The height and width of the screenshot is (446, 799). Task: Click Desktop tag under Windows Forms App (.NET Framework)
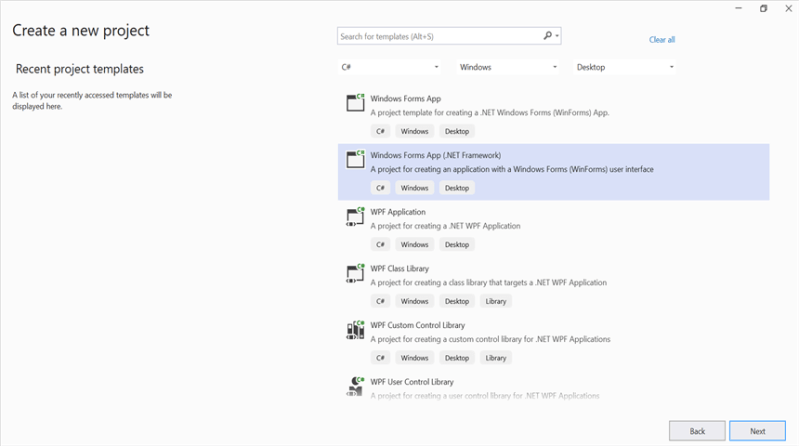click(x=457, y=188)
